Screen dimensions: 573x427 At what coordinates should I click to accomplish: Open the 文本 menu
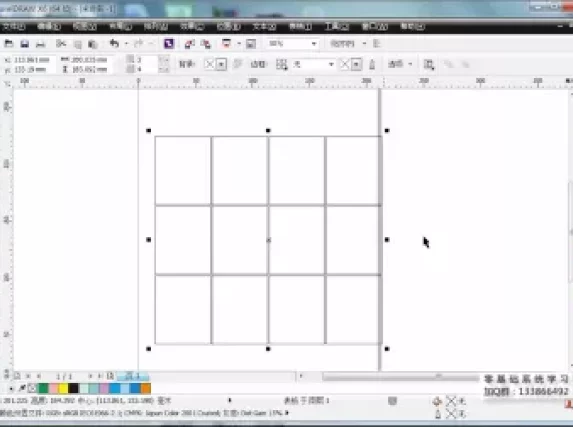[264, 26]
